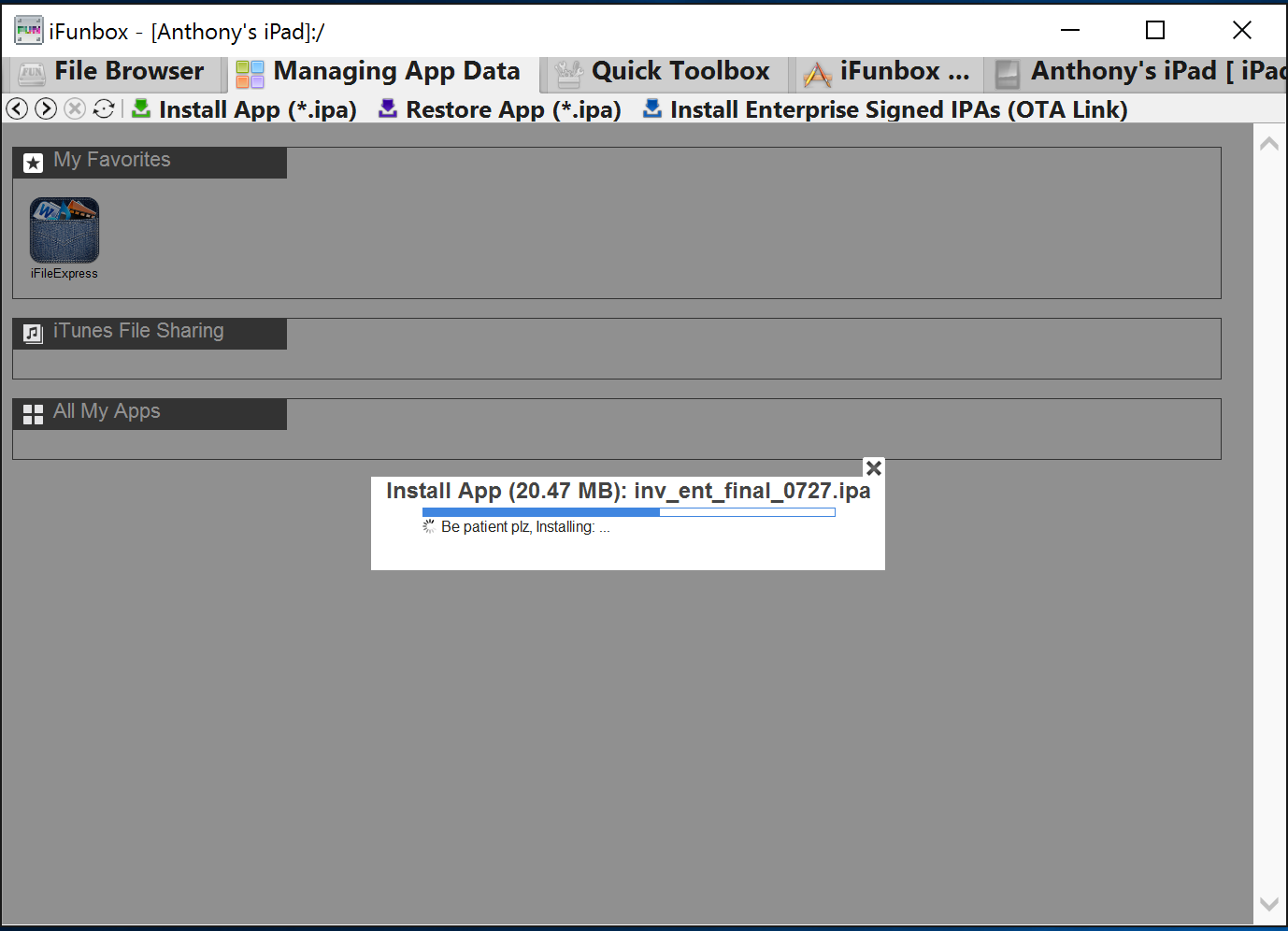The image size is (1288, 931).
Task: Click the All My Apps grid icon
Action: click(34, 414)
